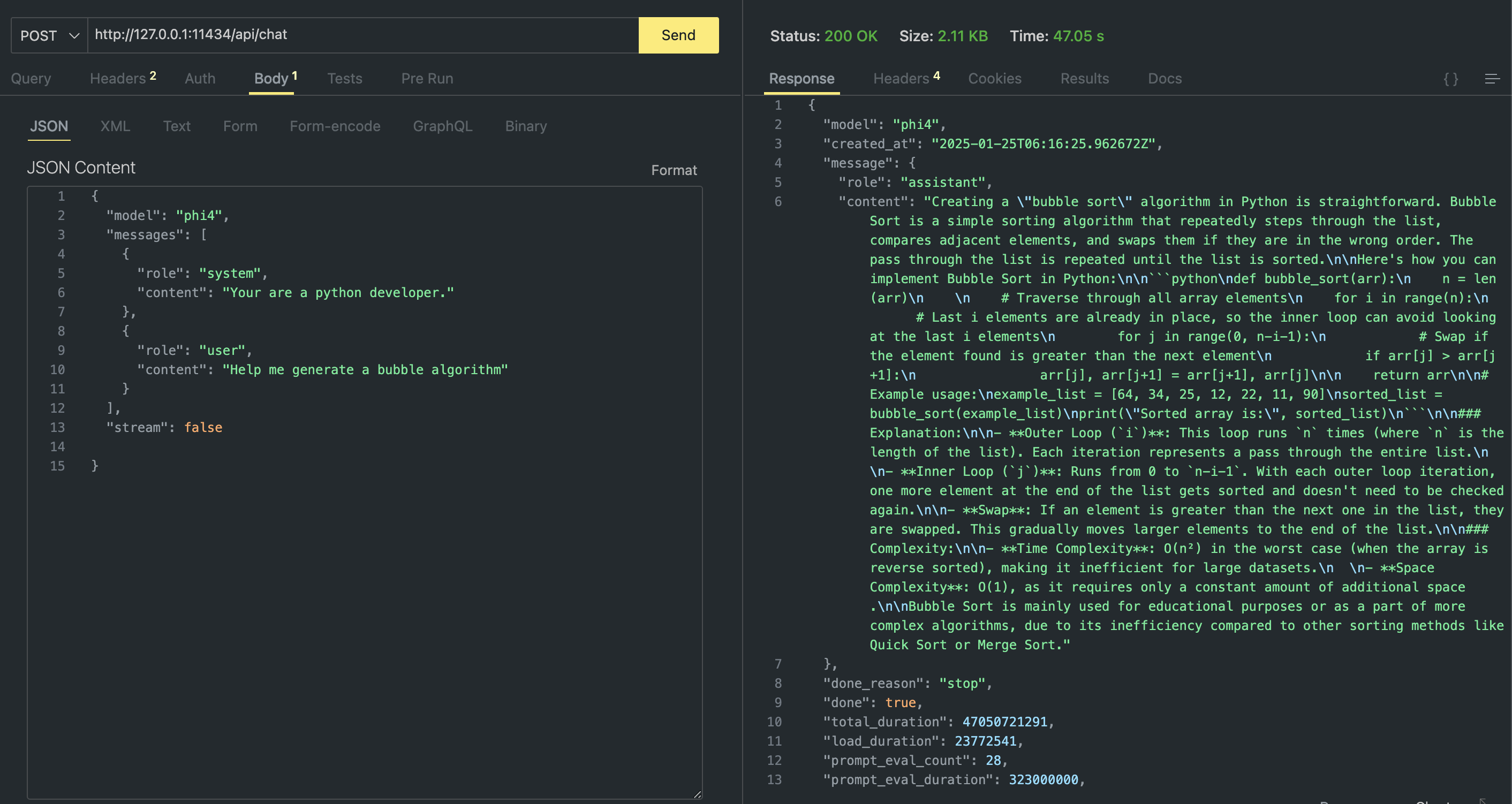Click the "messages": [ line in request

[x=156, y=235]
